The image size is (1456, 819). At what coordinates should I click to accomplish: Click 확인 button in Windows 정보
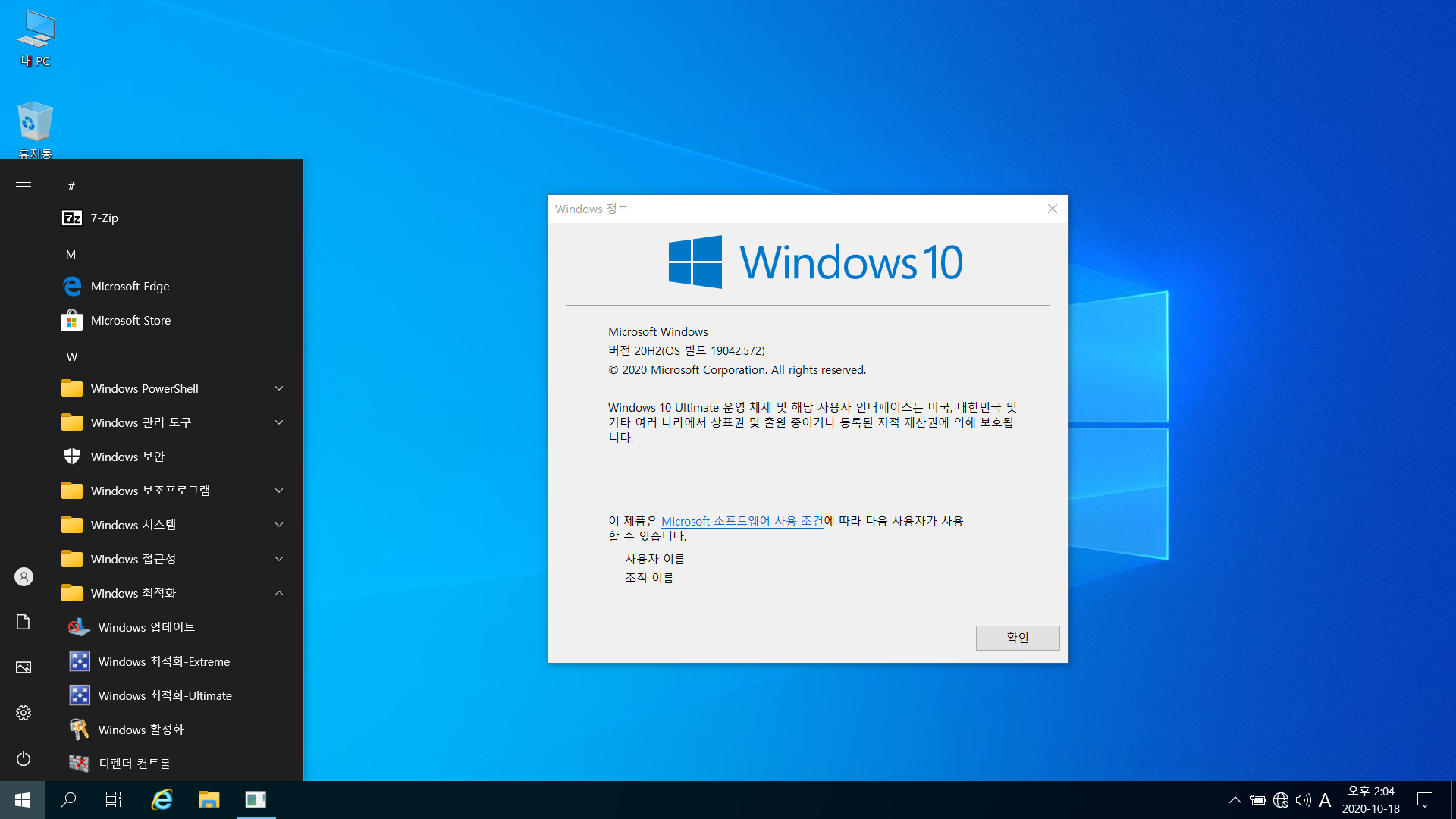(x=1018, y=638)
